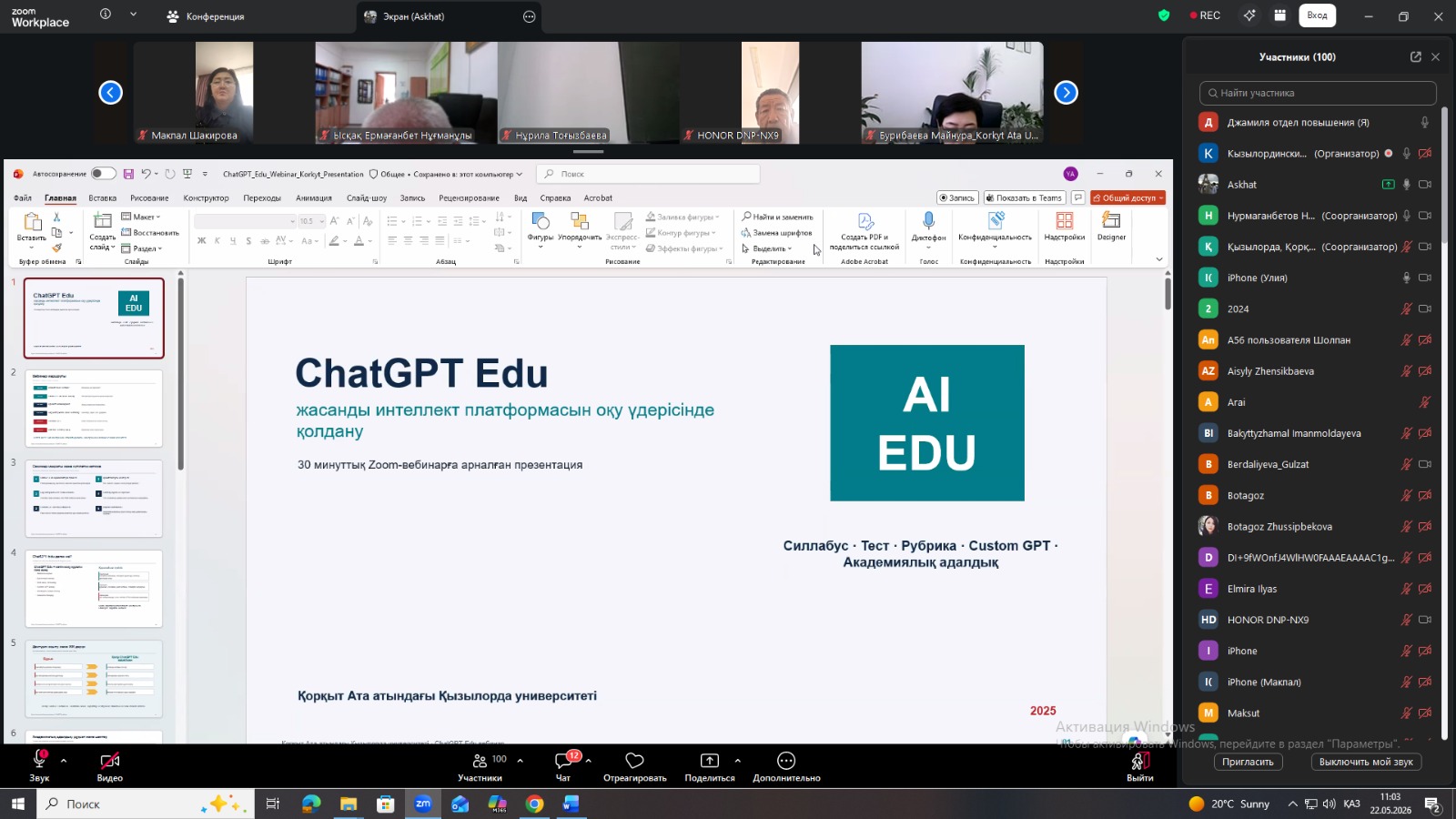
Task: Open Zoom AI Companion sparkle icon
Action: click(1249, 15)
